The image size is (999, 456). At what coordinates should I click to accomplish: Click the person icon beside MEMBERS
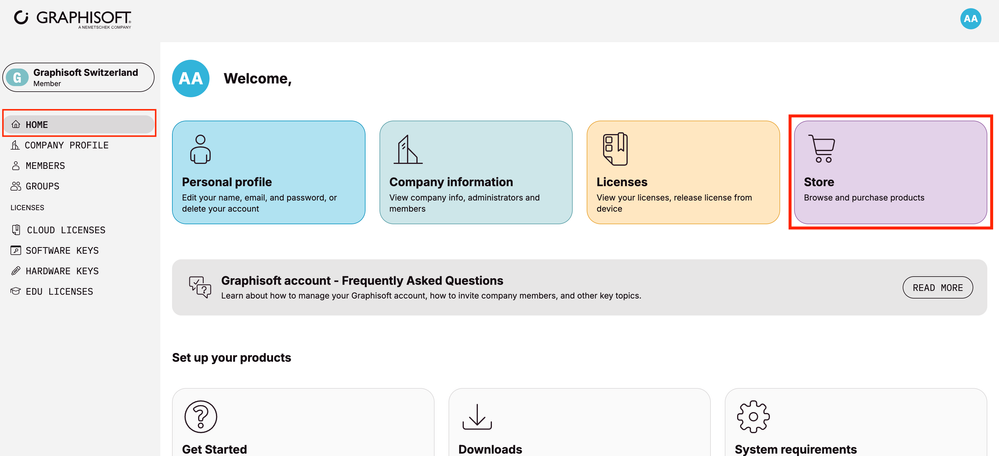(x=16, y=166)
